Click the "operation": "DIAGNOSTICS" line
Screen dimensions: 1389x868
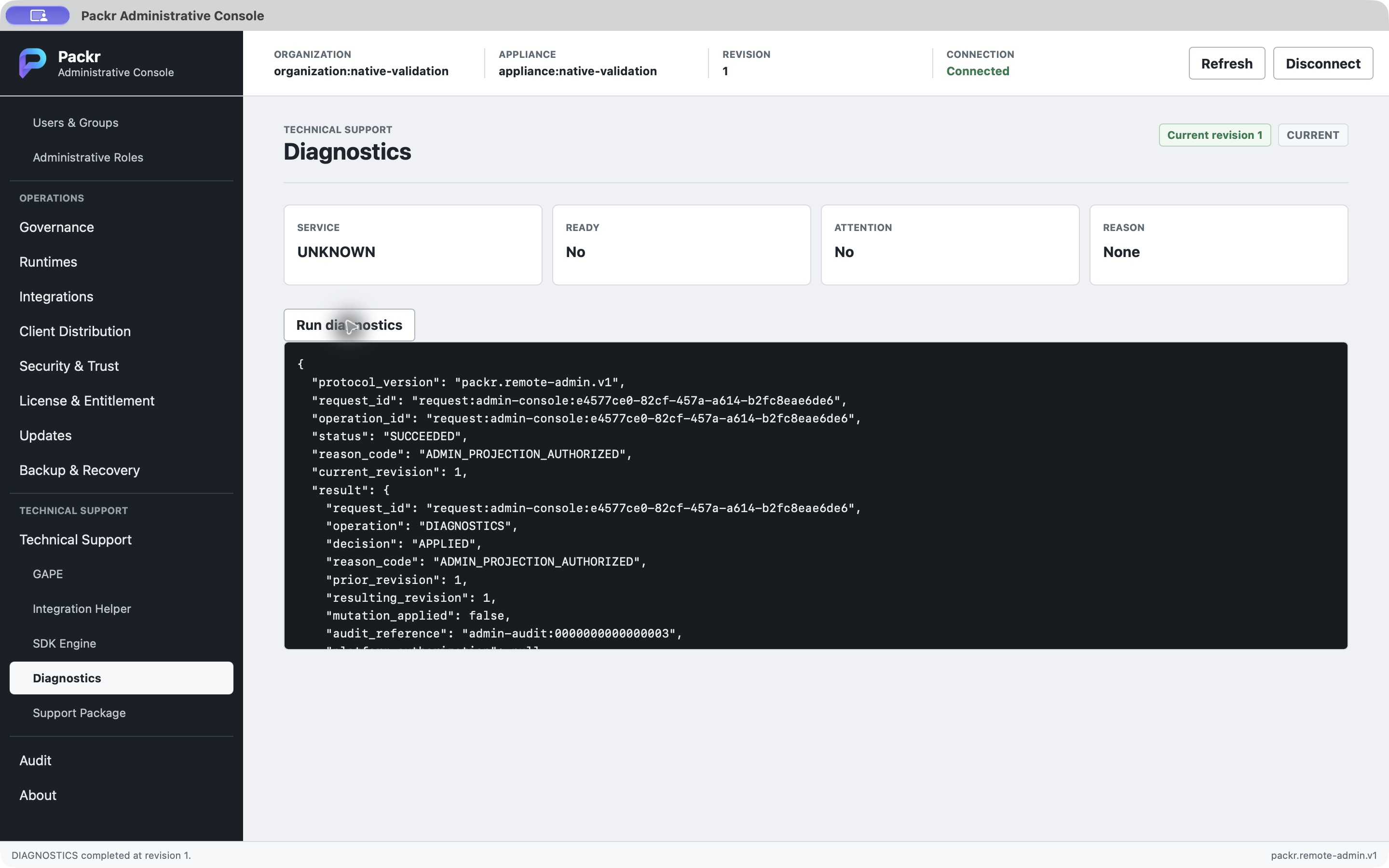point(422,526)
